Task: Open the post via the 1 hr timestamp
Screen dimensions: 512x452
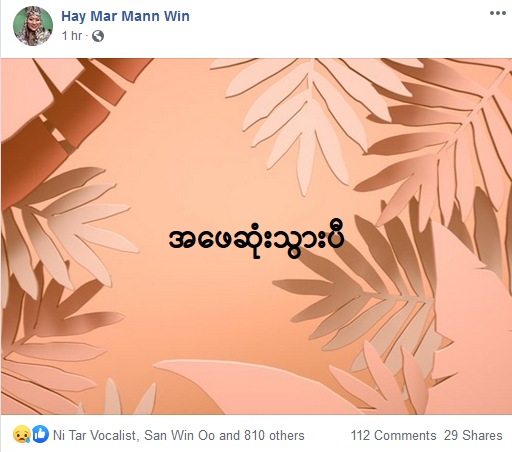Action: 72,36
